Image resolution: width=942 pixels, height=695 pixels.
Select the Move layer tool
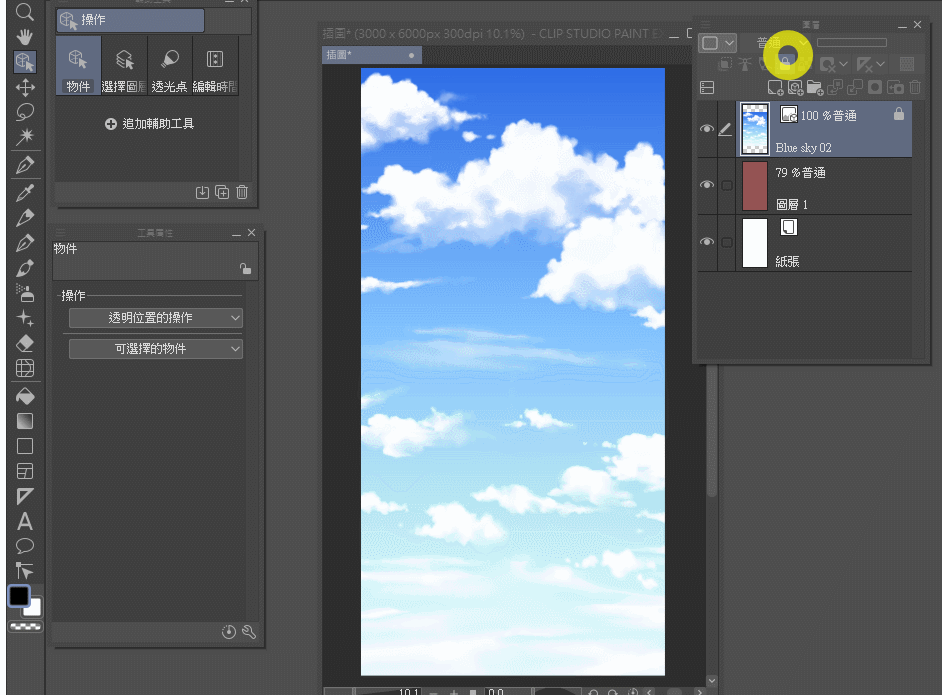tap(25, 87)
